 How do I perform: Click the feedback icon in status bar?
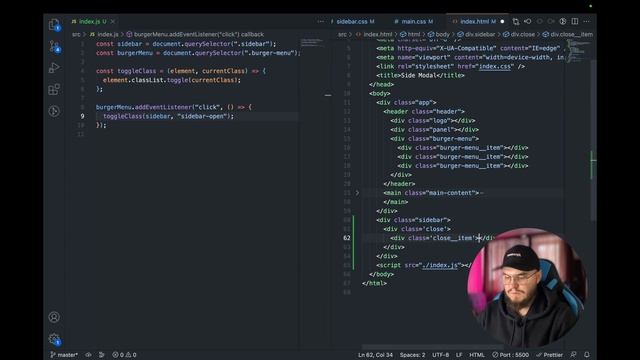[x=573, y=355]
